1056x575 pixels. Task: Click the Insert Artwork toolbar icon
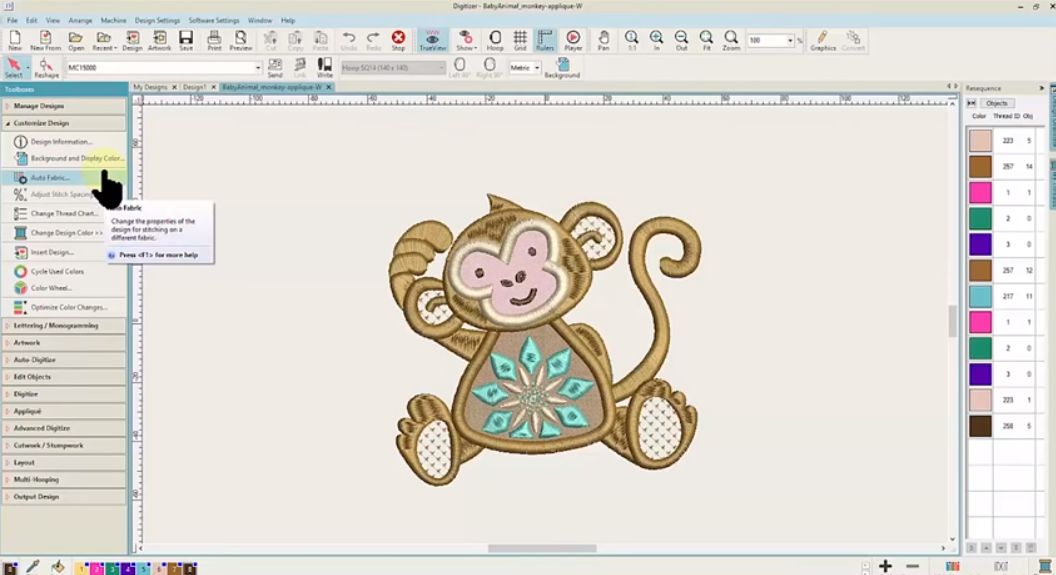pyautogui.click(x=160, y=40)
